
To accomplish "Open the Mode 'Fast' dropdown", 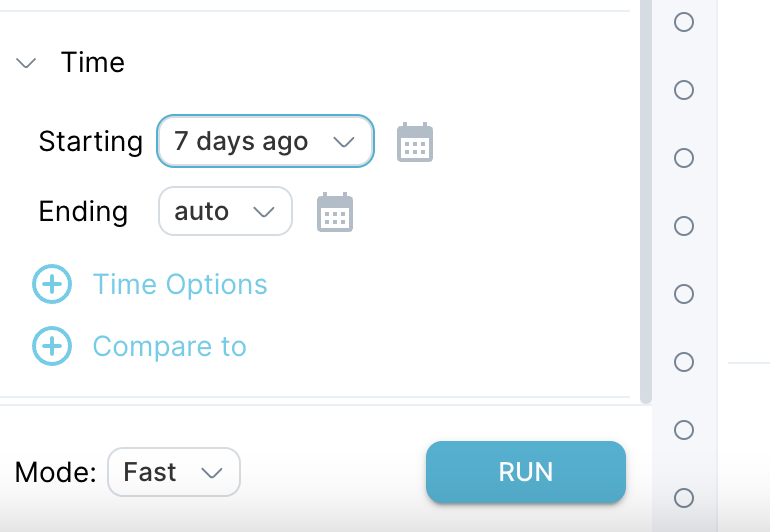I will point(174,472).
